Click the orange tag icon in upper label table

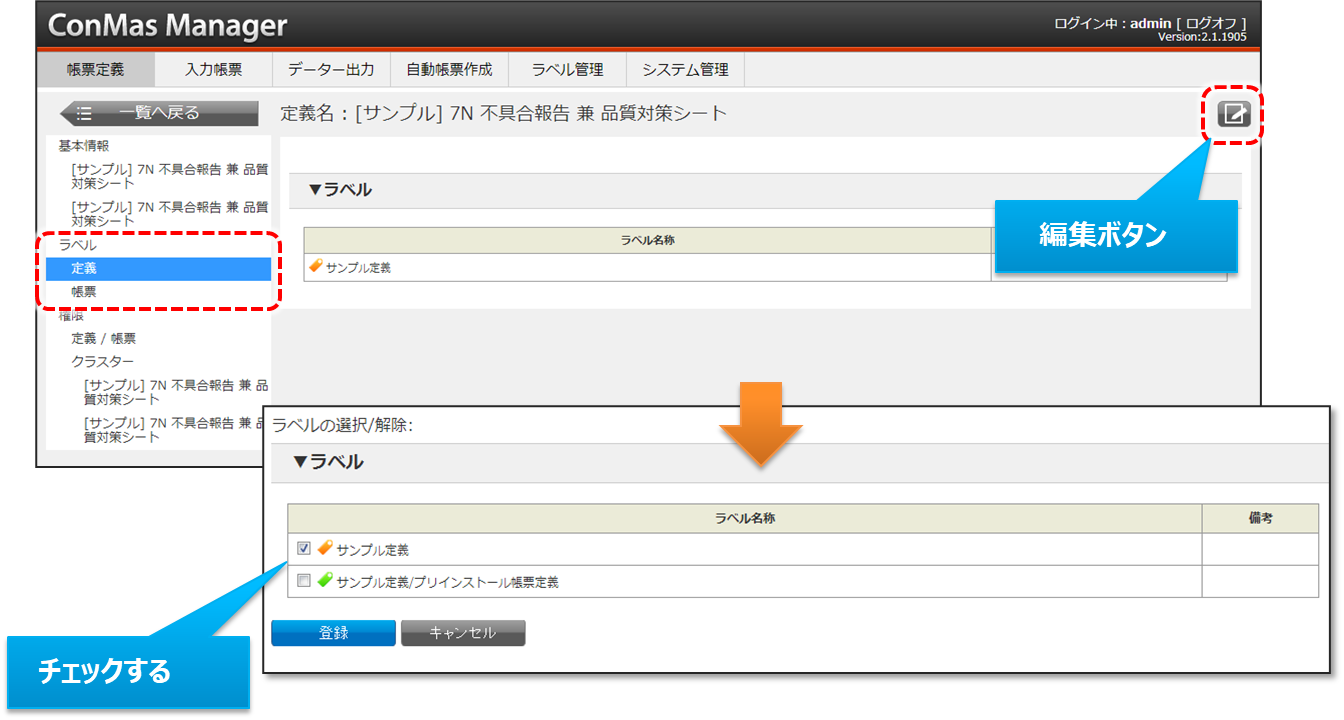316,267
